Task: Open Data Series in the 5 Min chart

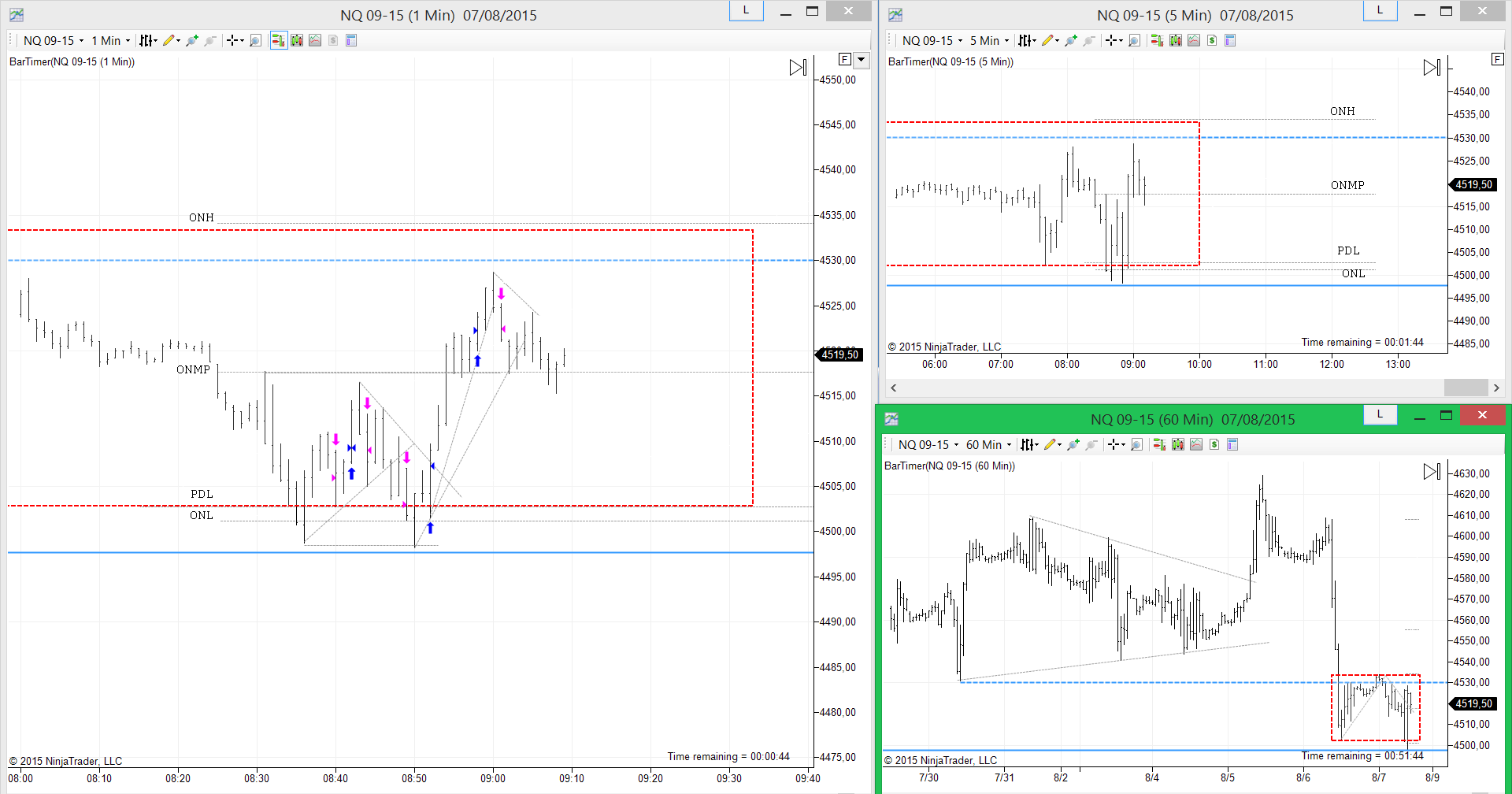Action: point(1176,40)
